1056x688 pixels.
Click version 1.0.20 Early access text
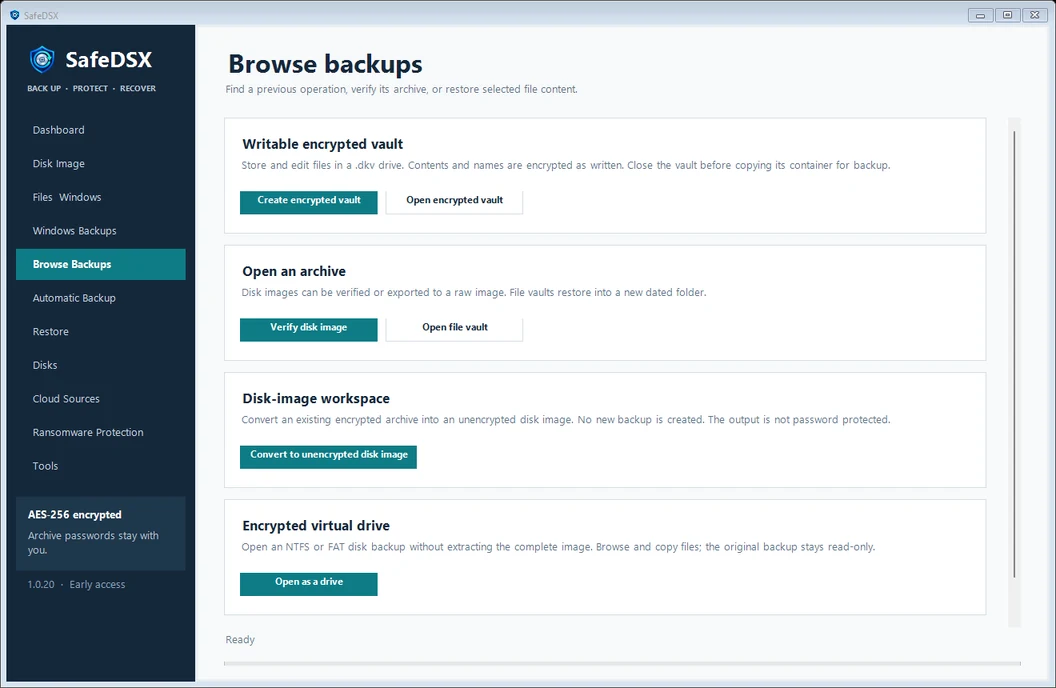(x=76, y=584)
